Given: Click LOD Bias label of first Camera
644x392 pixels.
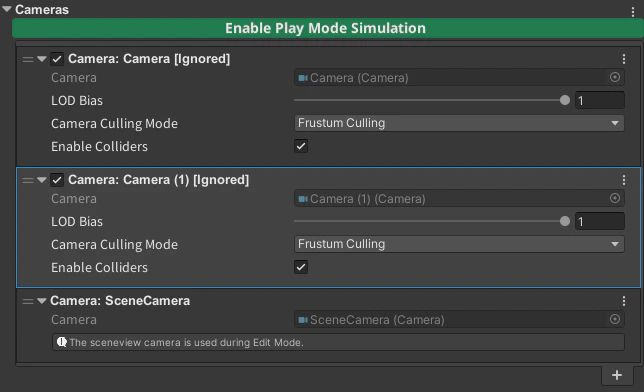Looking at the screenshot, I should tap(77, 101).
